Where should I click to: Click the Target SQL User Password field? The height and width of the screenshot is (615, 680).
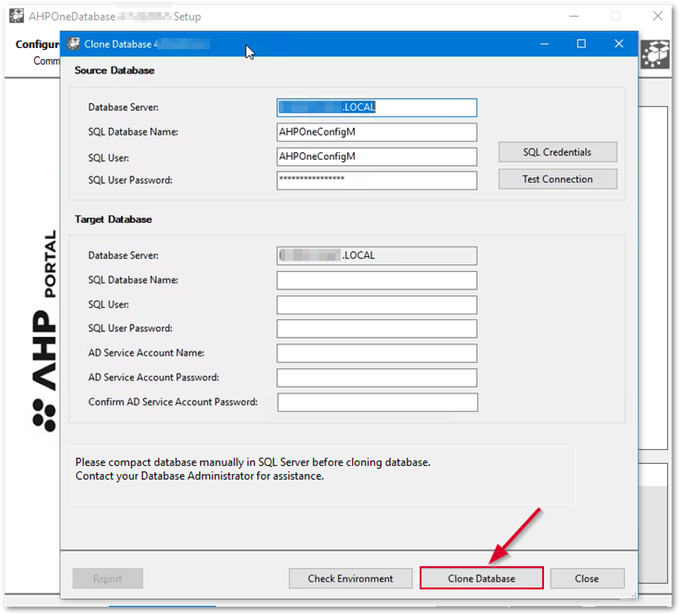click(377, 328)
